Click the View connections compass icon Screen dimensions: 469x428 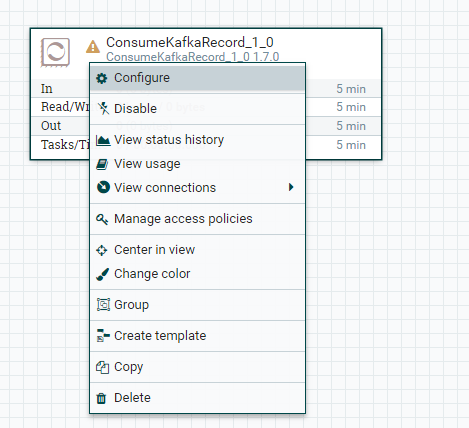(x=103, y=187)
